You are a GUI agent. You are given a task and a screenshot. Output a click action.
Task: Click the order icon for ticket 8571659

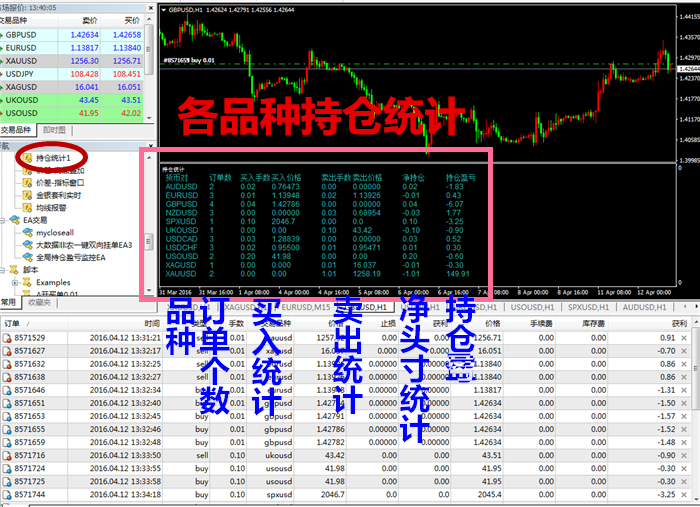pyautogui.click(x=7, y=443)
